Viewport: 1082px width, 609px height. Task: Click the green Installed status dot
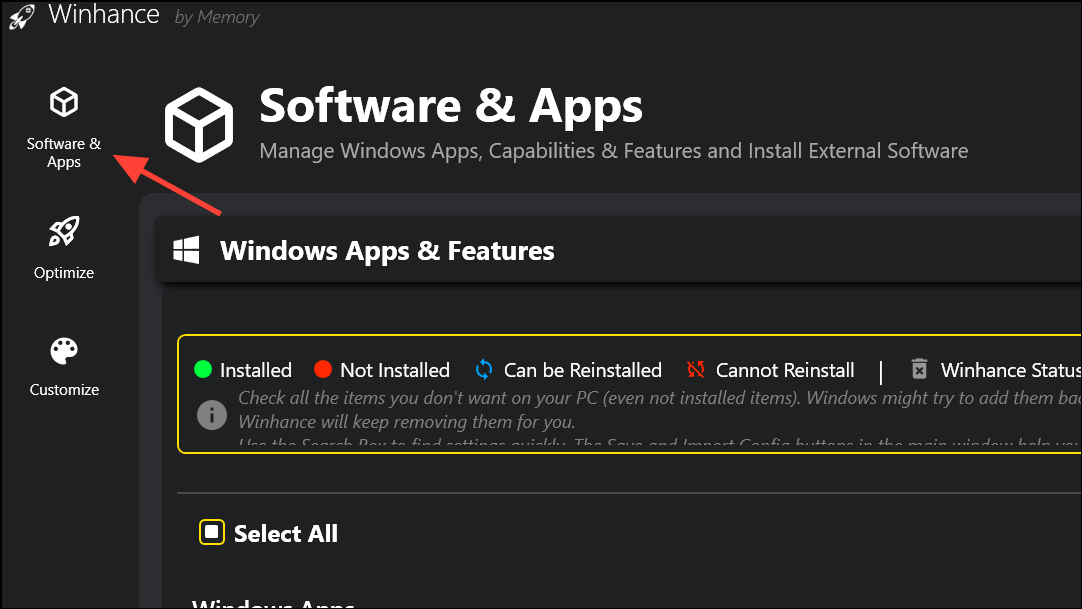205,370
